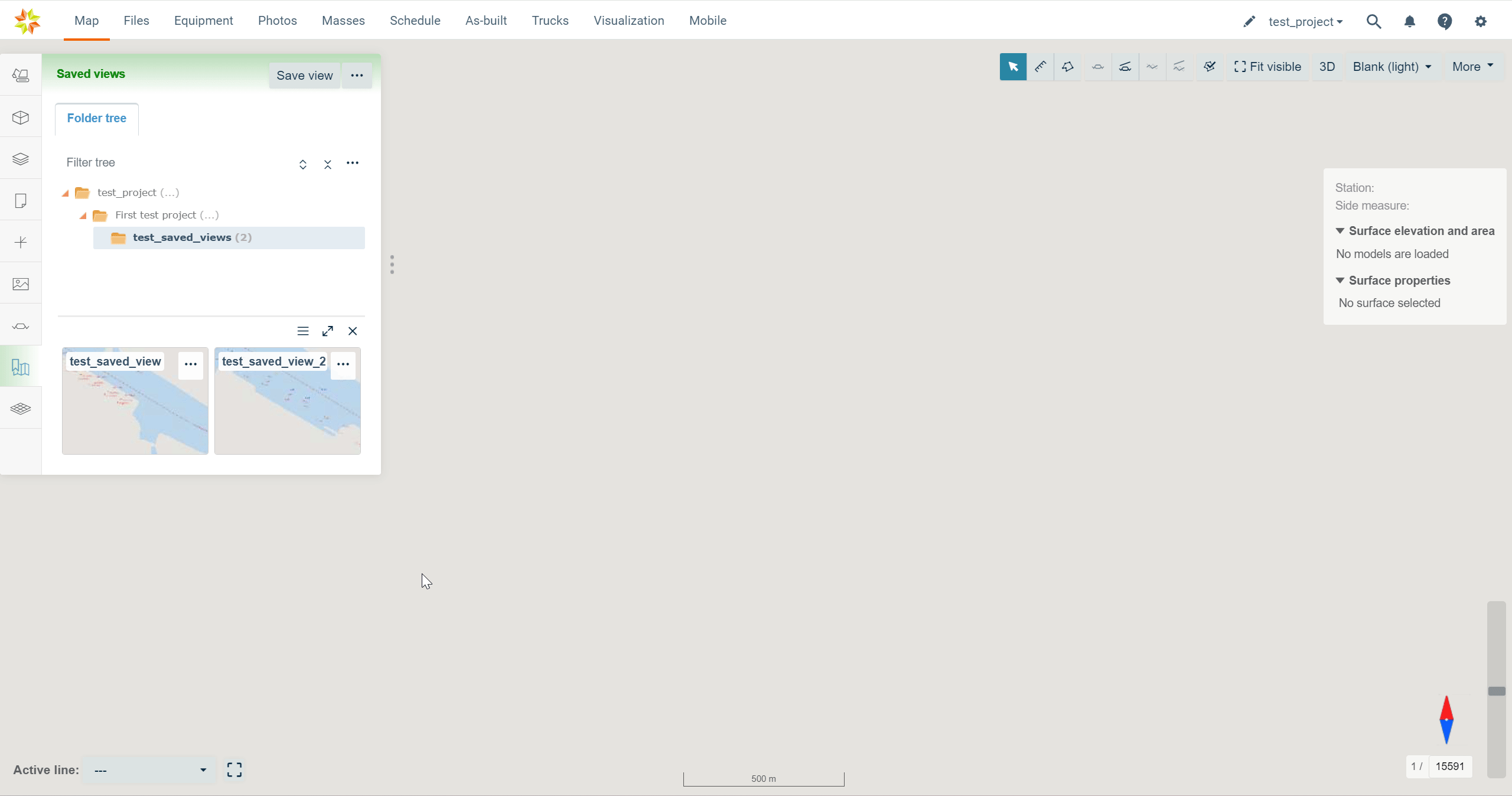The width and height of the screenshot is (1512, 796).
Task: Click the notifications bell icon
Action: point(1409,22)
